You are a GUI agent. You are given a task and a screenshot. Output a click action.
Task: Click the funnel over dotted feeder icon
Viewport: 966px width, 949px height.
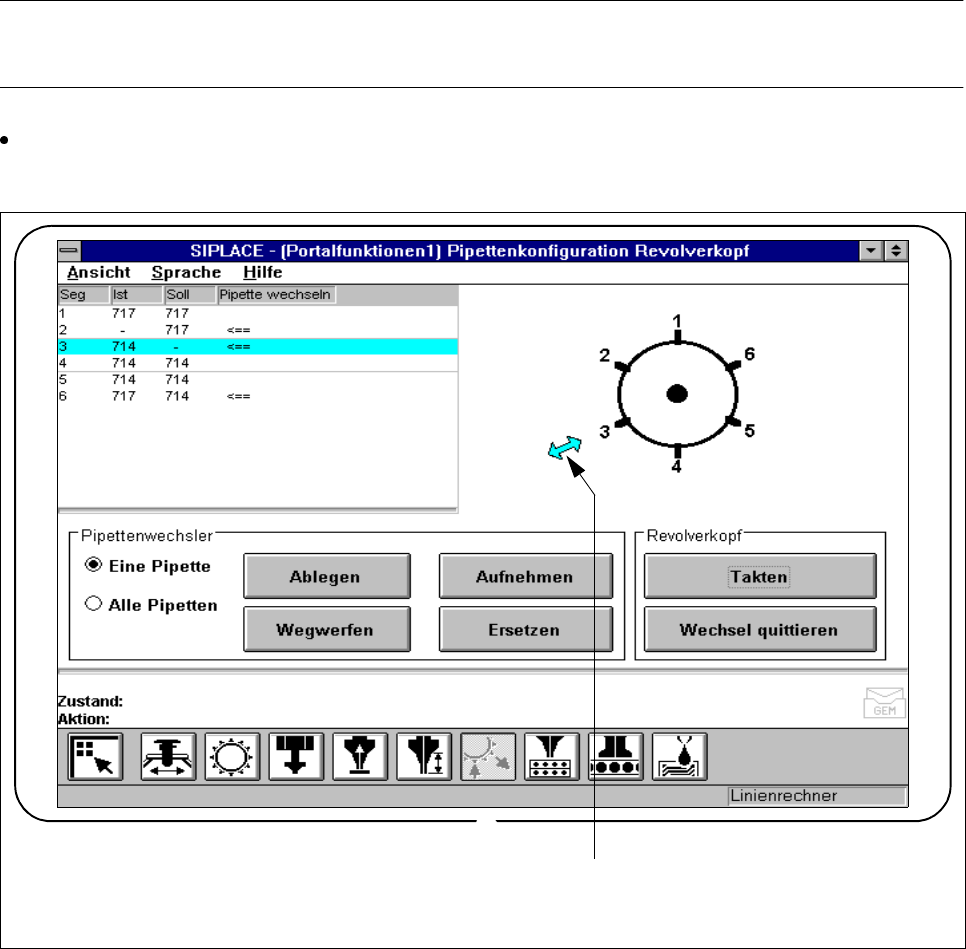[x=552, y=757]
